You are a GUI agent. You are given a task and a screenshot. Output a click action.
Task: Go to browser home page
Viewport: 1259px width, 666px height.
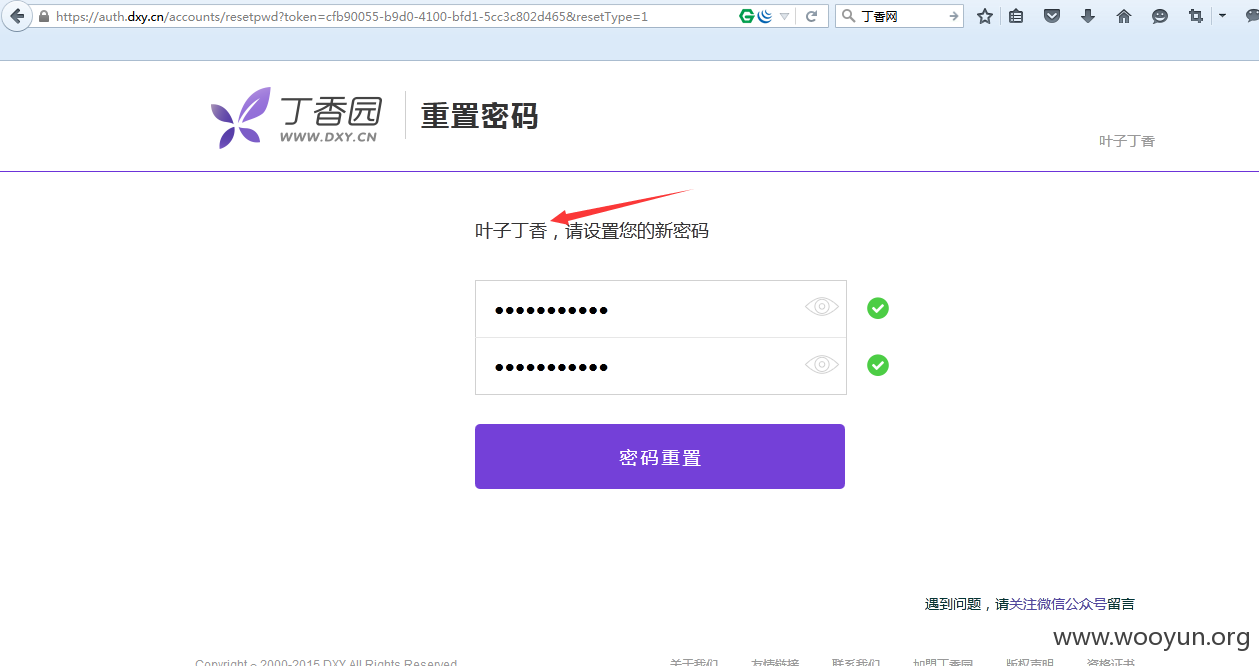(x=1124, y=16)
